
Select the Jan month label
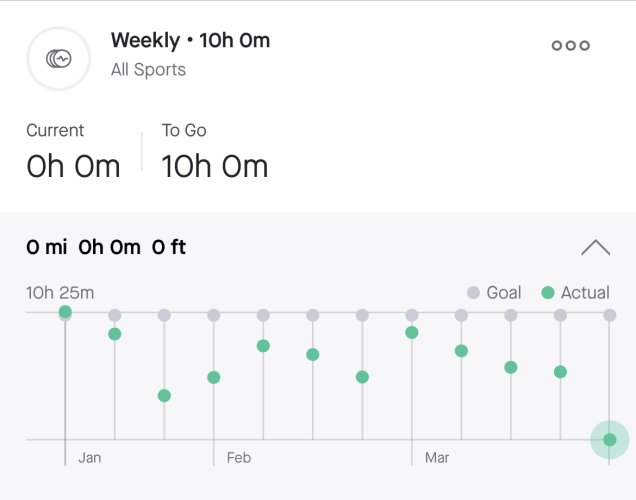(90, 458)
